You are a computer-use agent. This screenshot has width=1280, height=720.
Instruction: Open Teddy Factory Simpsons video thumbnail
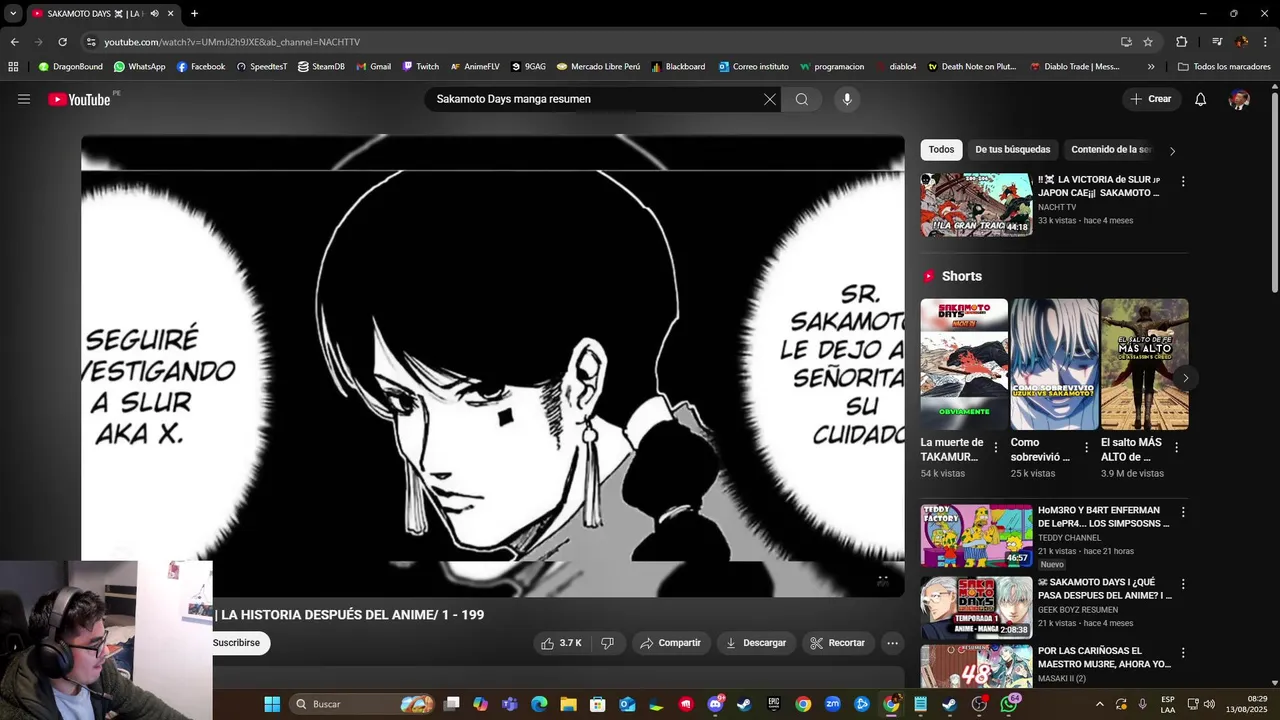[976, 535]
